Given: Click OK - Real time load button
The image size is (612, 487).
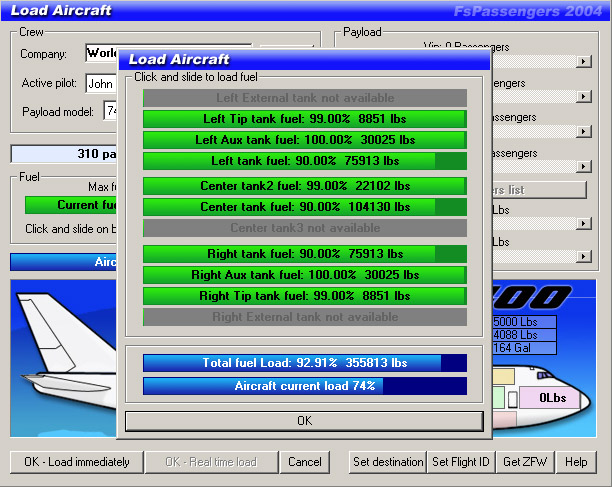Looking at the screenshot, I should pyautogui.click(x=212, y=462).
